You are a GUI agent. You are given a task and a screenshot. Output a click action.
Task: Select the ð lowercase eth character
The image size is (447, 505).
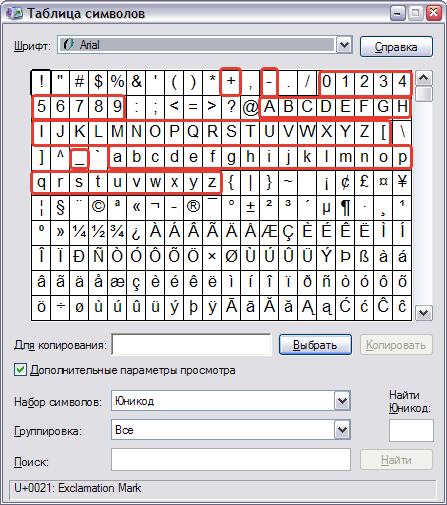(307, 282)
